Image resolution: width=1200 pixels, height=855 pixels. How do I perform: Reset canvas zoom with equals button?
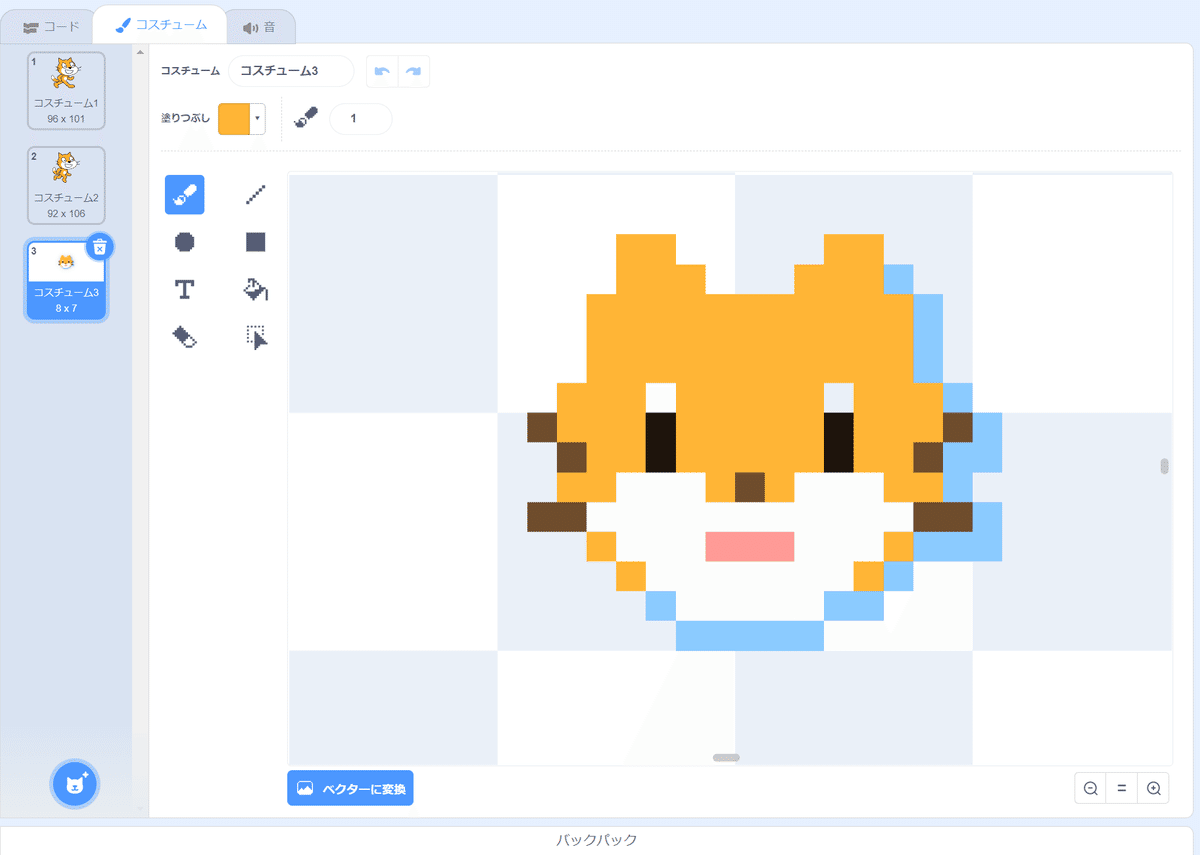1122,788
